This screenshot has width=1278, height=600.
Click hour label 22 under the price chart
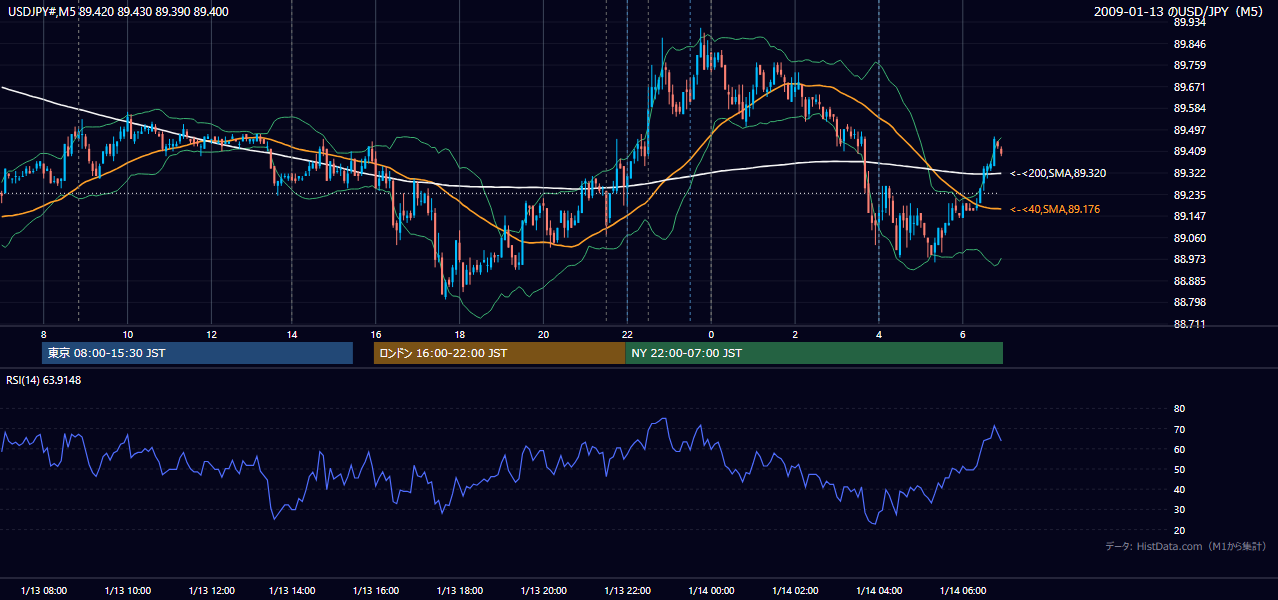click(627, 334)
